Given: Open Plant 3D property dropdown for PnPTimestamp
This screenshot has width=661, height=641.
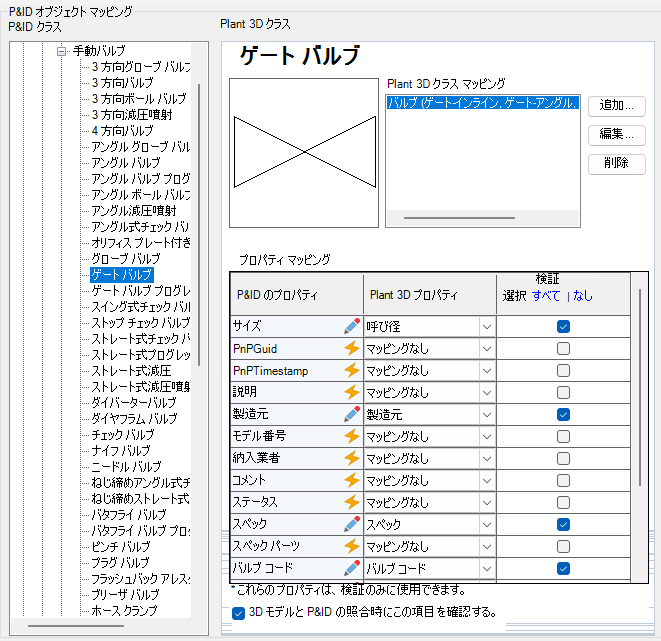Looking at the screenshot, I should tap(487, 371).
